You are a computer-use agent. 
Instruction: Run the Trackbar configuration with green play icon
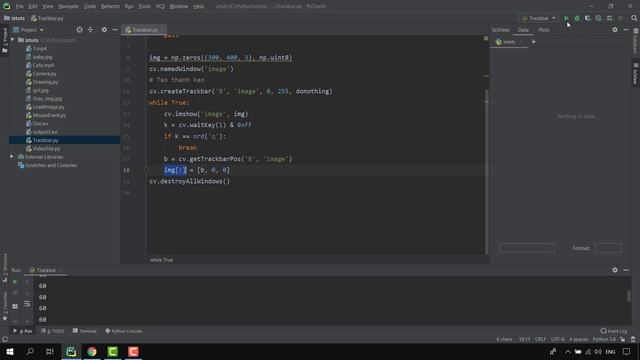pyautogui.click(x=566, y=18)
